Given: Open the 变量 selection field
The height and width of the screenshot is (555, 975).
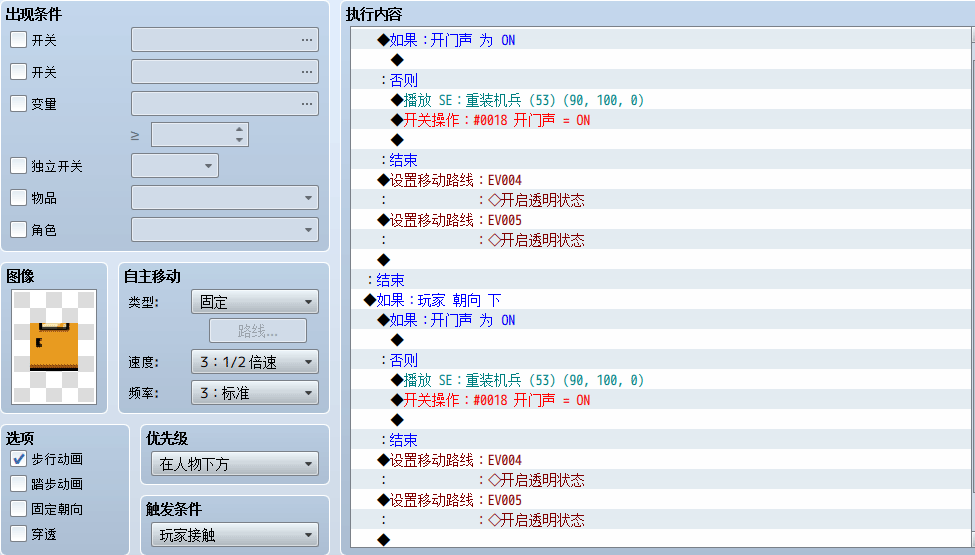Looking at the screenshot, I should coord(225,103).
